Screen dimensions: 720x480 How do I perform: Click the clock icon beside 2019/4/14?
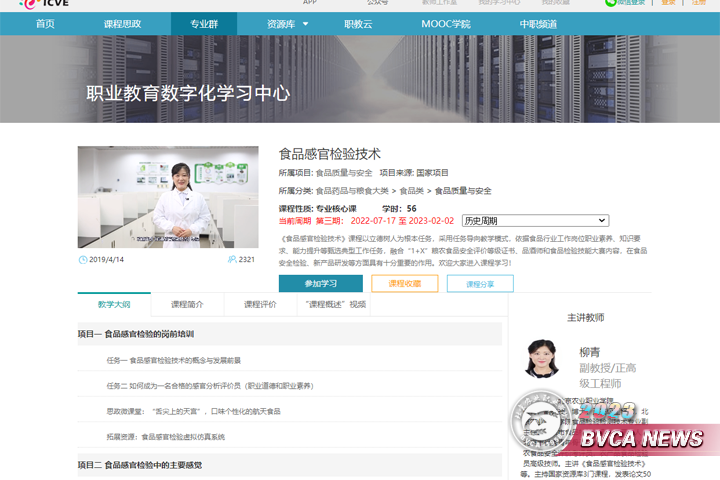coord(83,259)
